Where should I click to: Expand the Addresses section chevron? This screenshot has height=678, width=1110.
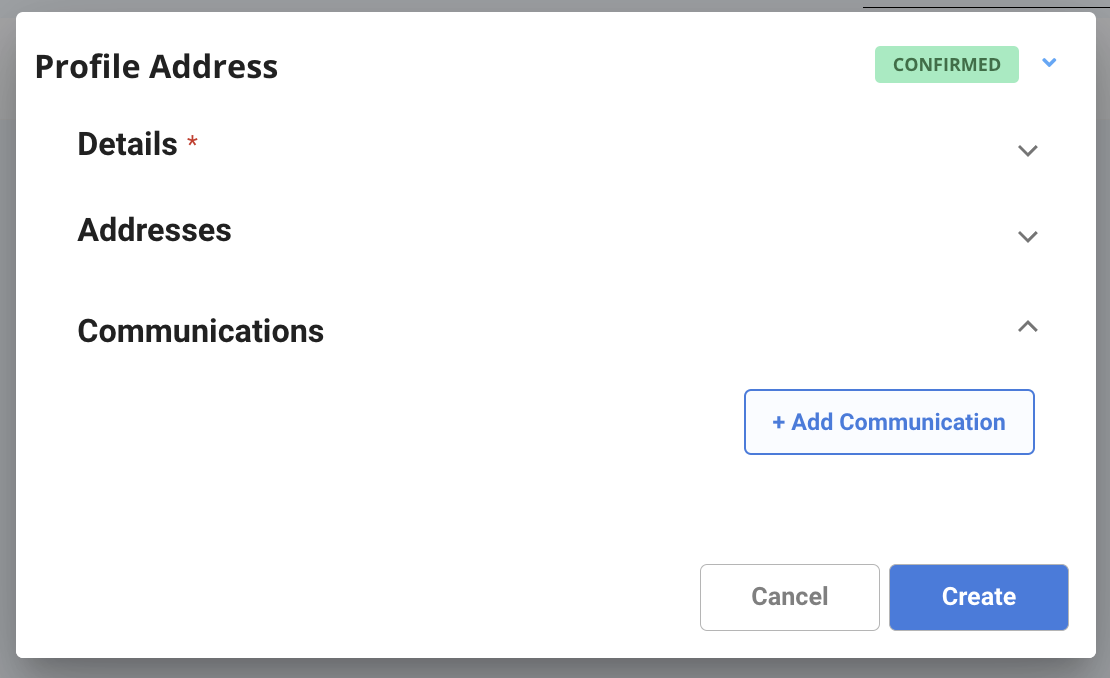[1027, 236]
